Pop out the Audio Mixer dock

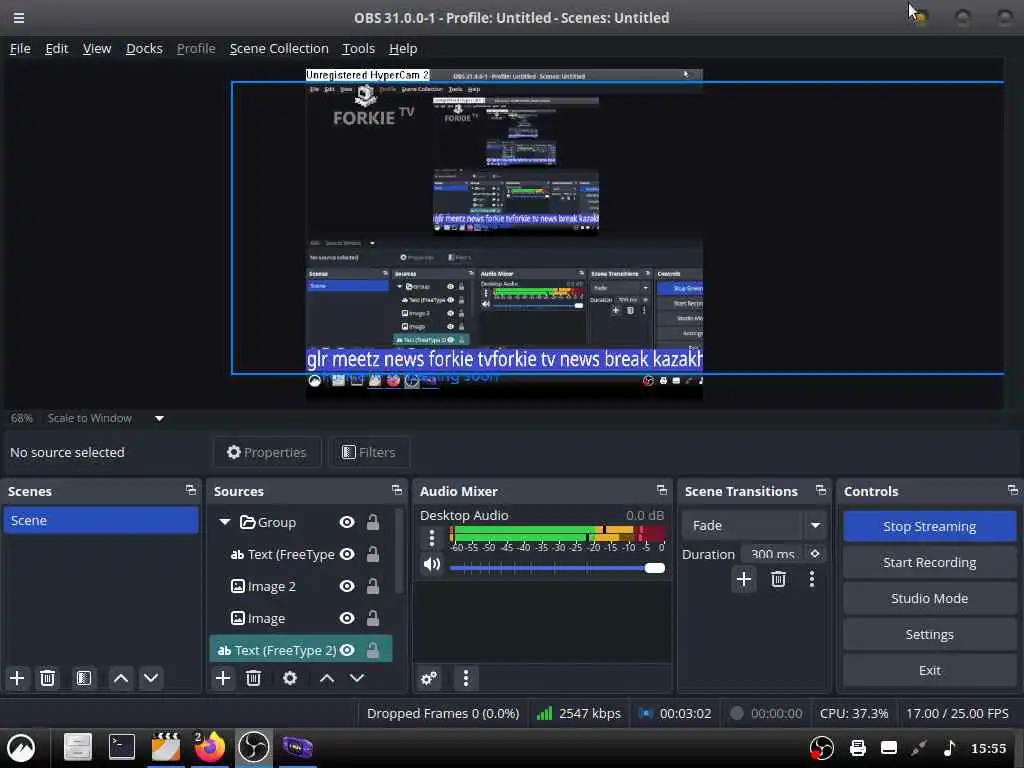pos(662,490)
